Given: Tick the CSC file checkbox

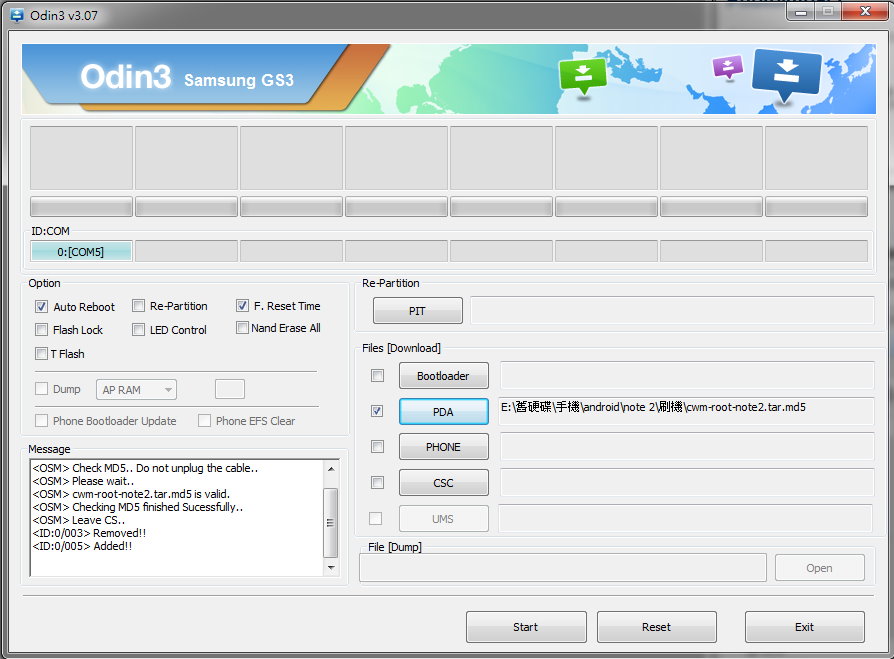Looking at the screenshot, I should tap(377, 482).
